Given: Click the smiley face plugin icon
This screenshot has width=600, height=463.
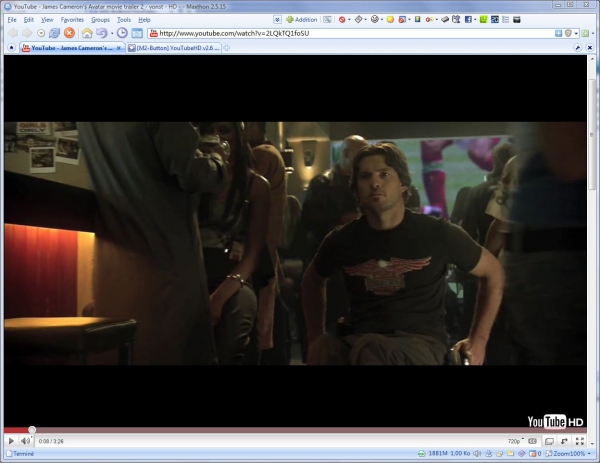Looking at the screenshot, I should [x=375, y=19].
